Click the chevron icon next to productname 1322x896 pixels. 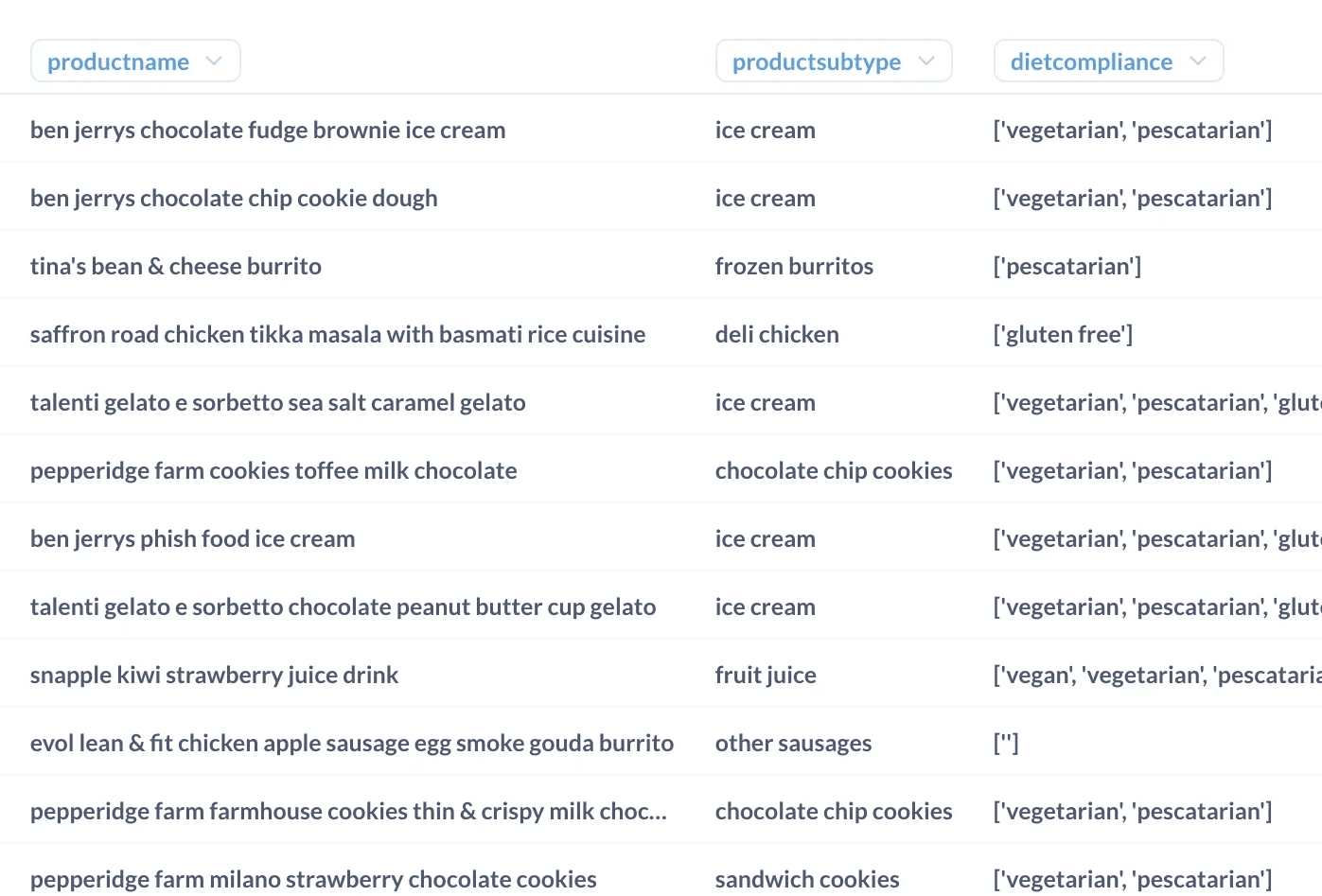[x=214, y=61]
